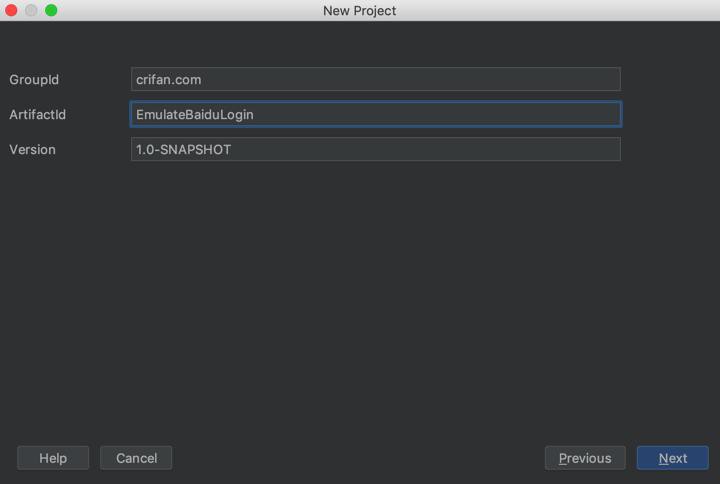The image size is (720, 484).
Task: Click the New Project title text
Action: [x=359, y=11]
